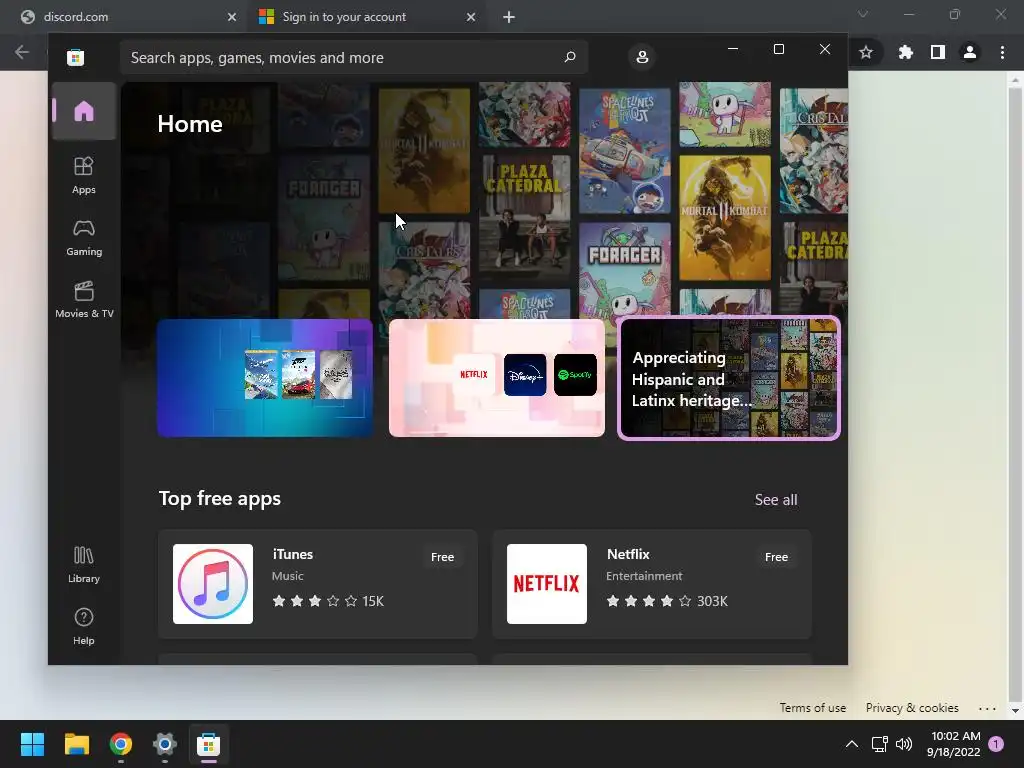The height and width of the screenshot is (768, 1024).
Task: Select the Netflix app title text
Action: coord(628,554)
